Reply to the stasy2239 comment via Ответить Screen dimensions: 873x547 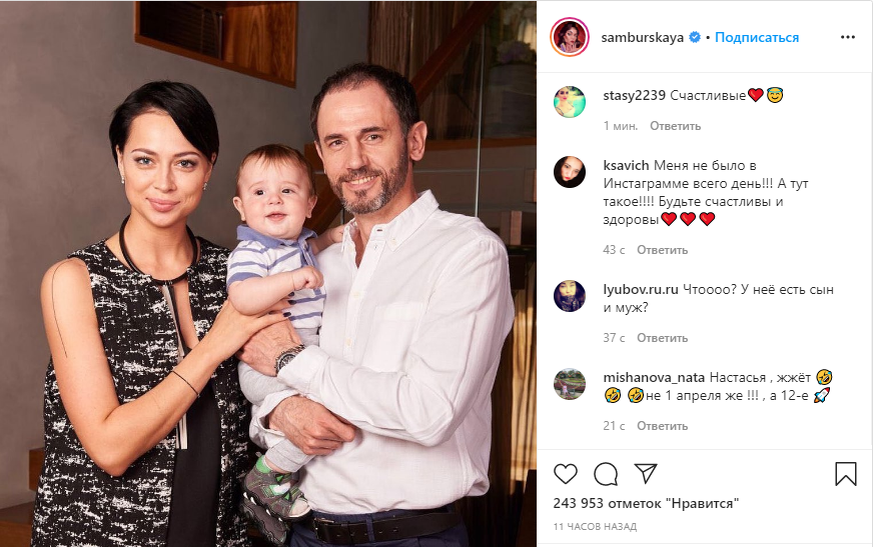coord(675,126)
